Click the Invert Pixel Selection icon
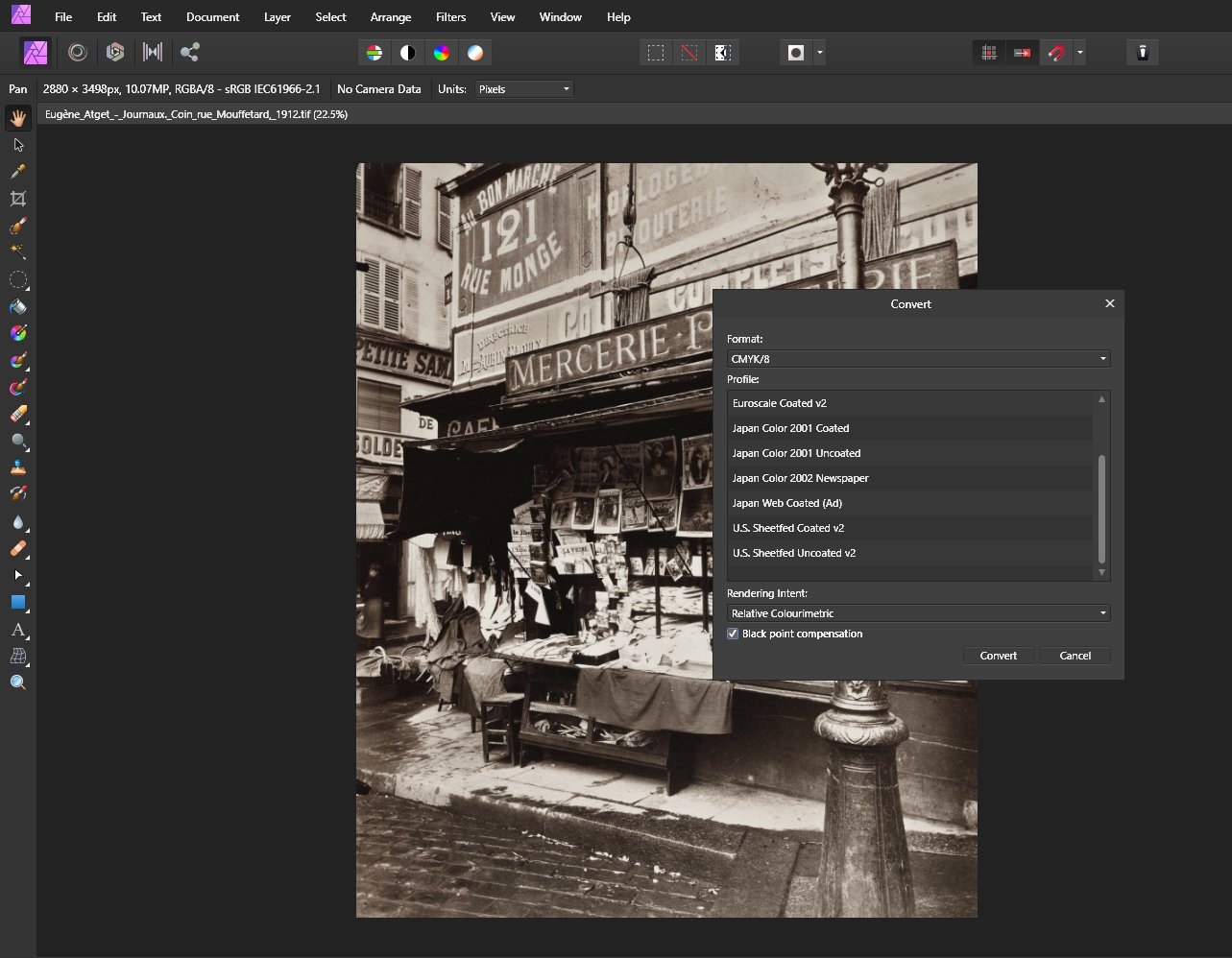This screenshot has height=958, width=1232. (x=723, y=53)
